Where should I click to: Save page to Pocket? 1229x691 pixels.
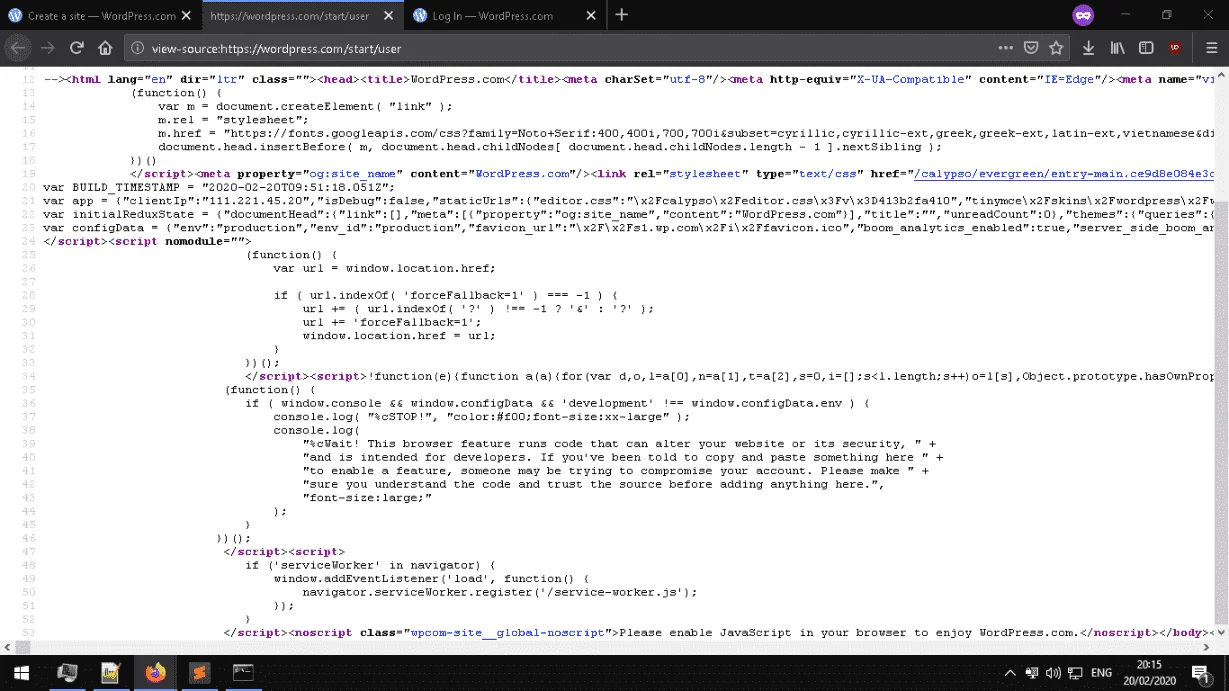click(x=1031, y=47)
